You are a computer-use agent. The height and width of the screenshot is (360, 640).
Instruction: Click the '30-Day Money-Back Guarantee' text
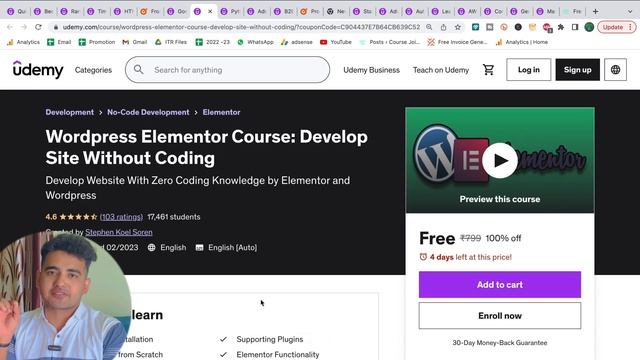500,343
